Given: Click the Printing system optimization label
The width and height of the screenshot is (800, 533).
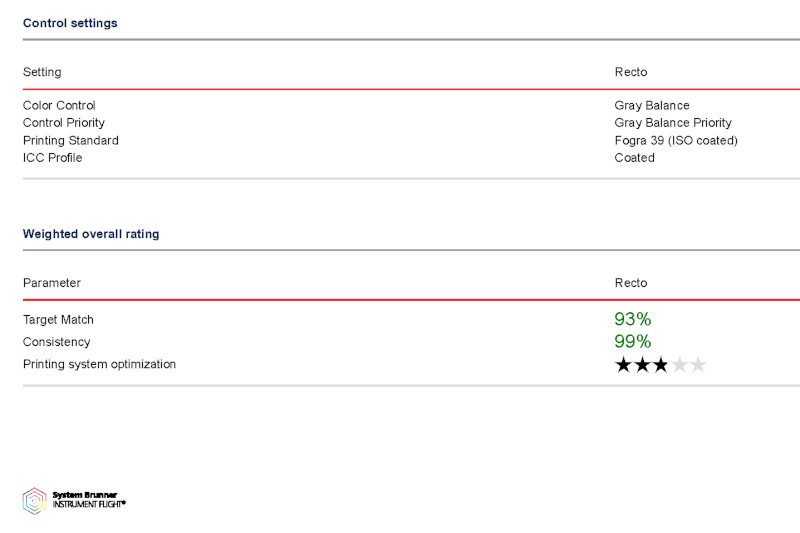Looking at the screenshot, I should coord(99,365).
